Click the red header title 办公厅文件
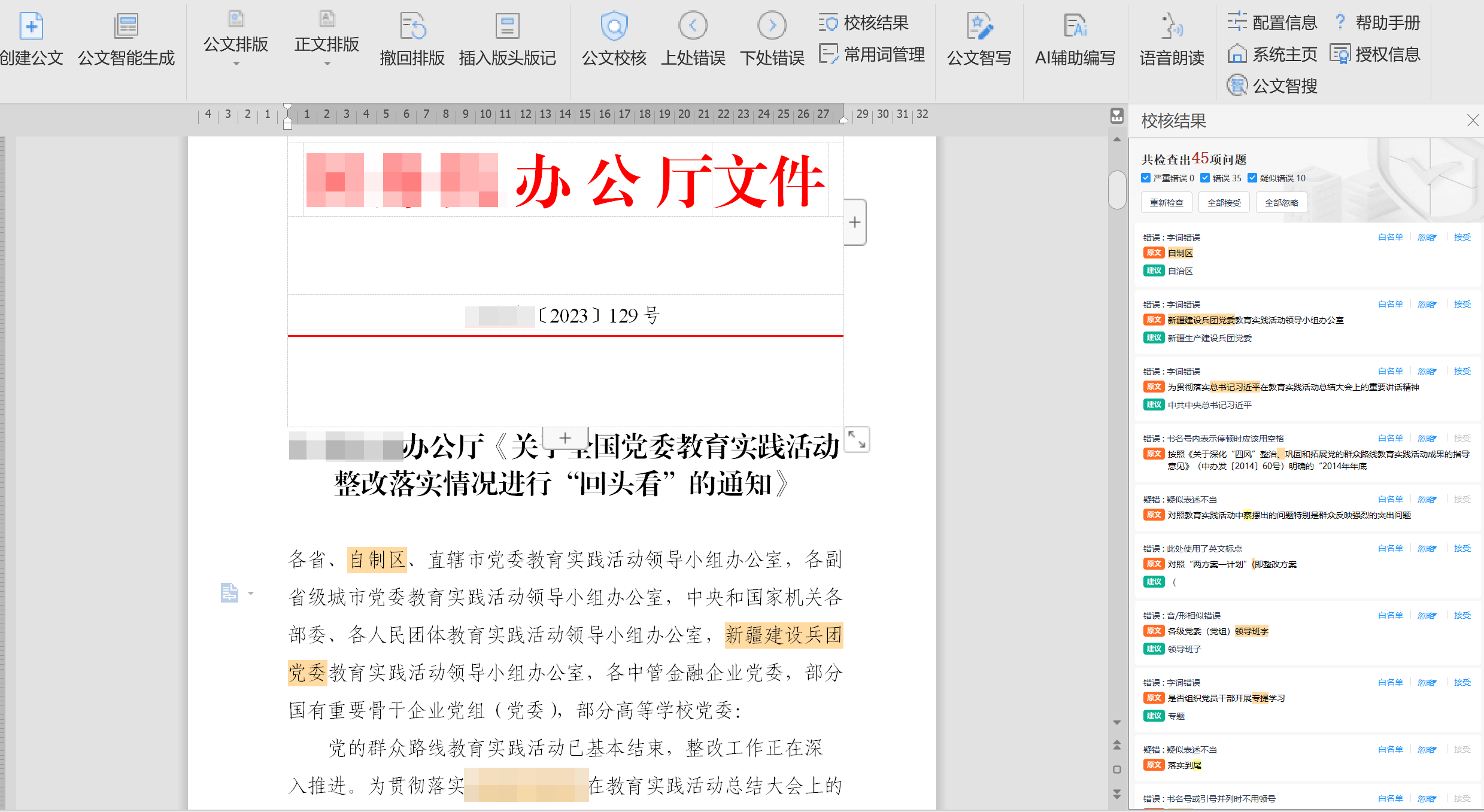This screenshot has width=1484, height=812. click(x=669, y=181)
